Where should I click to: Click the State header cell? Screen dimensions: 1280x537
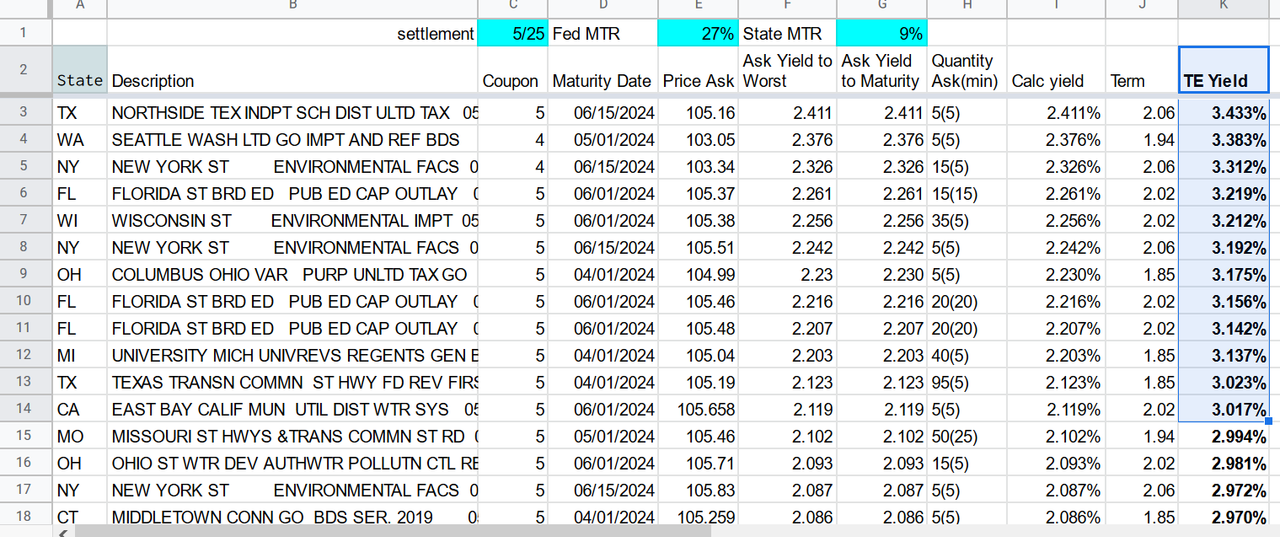79,70
